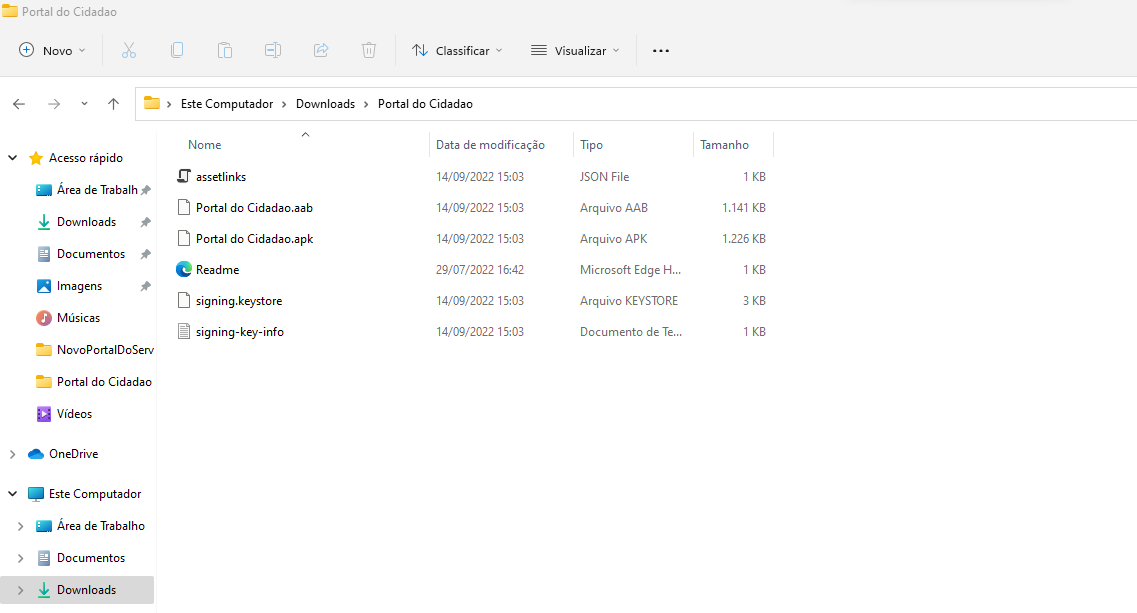Go back with the left arrow
The image size is (1137, 613).
point(19,104)
